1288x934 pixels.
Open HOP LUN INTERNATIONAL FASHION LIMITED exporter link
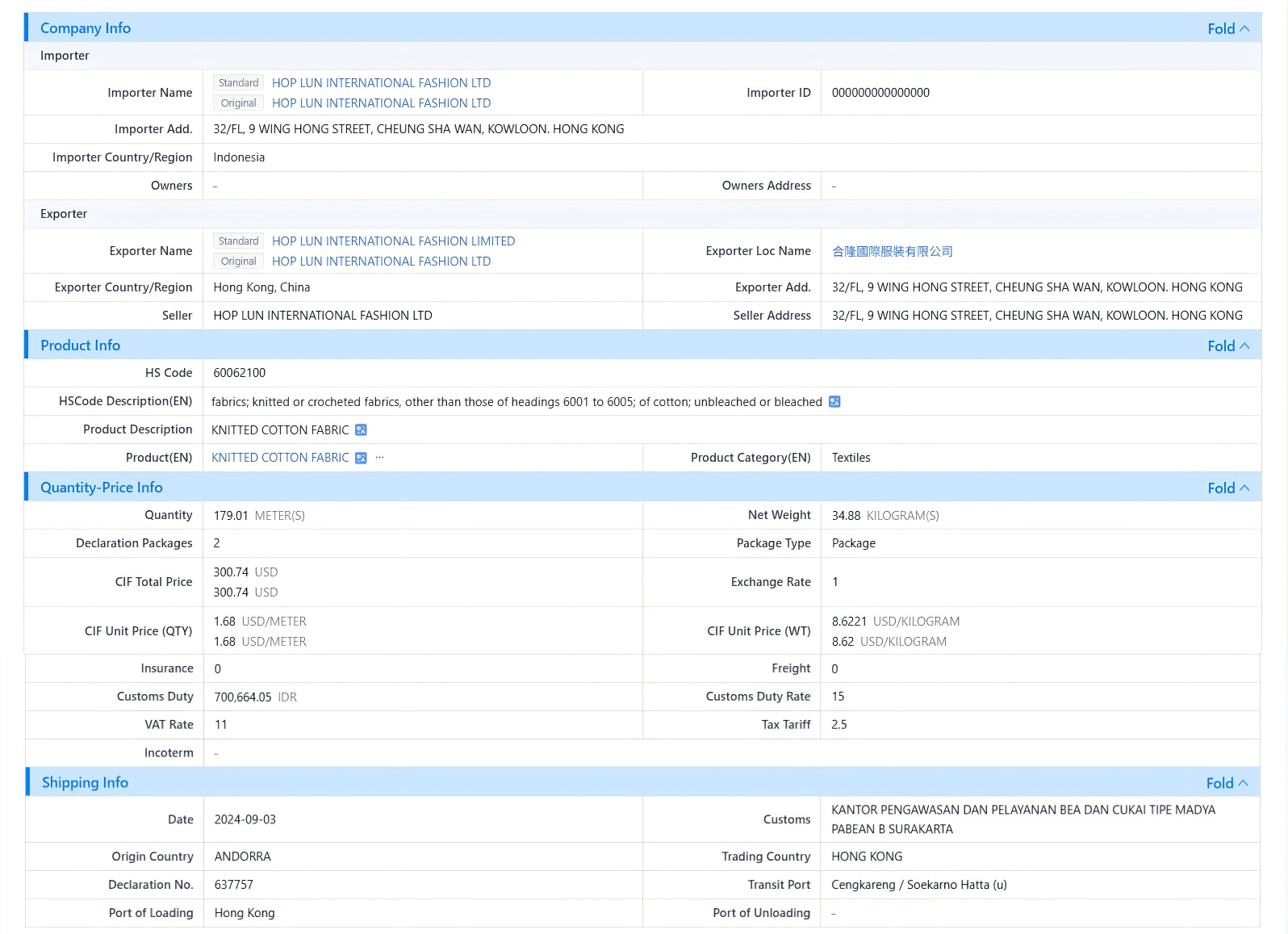tap(393, 241)
